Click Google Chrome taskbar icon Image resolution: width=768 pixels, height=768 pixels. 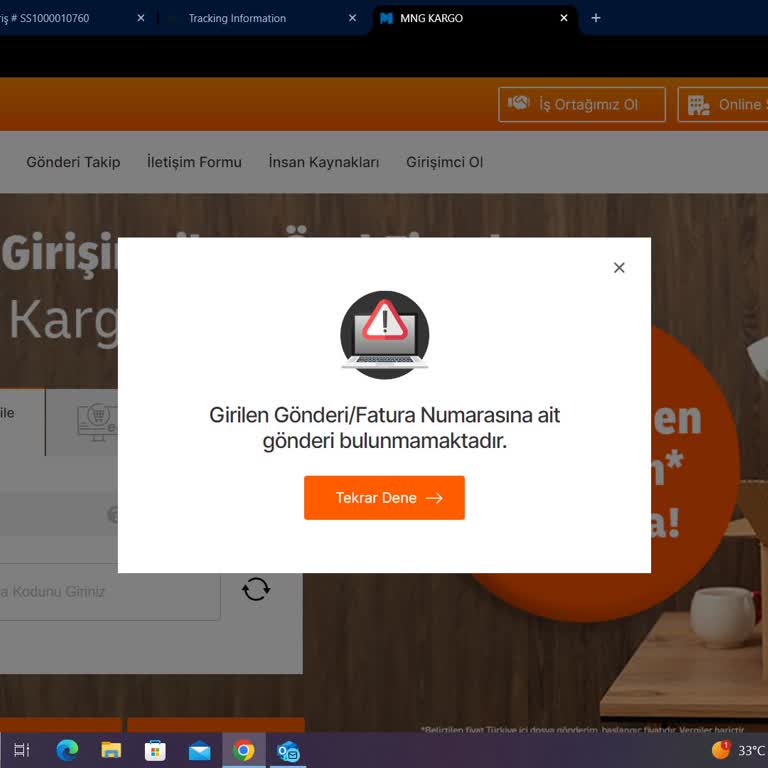tap(243, 750)
